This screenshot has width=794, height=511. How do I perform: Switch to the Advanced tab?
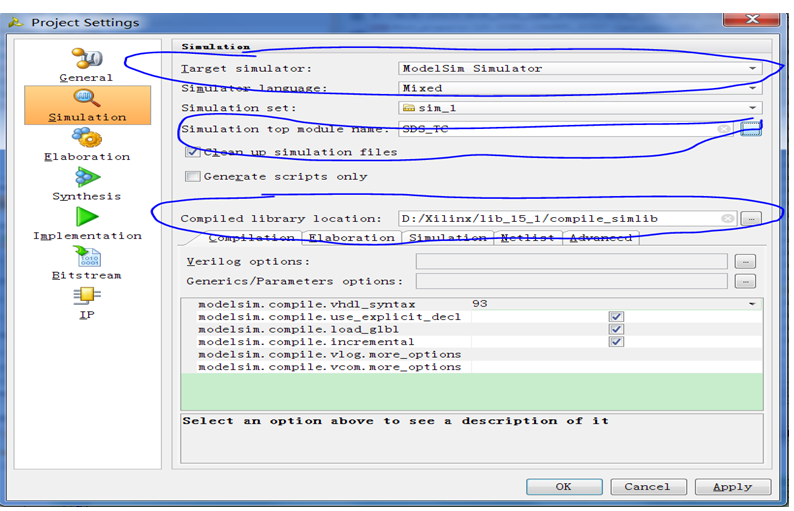coord(601,238)
